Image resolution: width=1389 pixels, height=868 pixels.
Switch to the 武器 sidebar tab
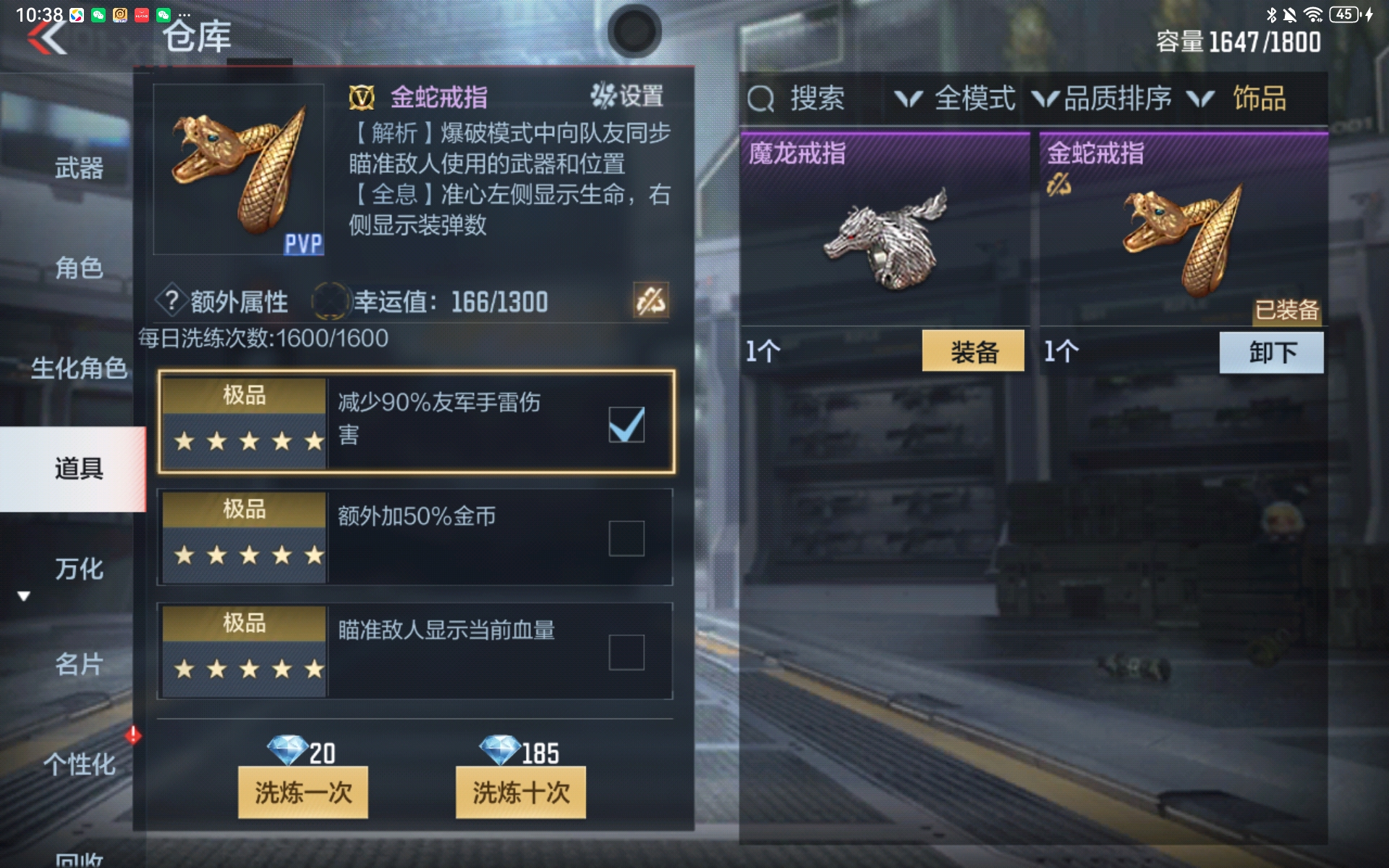point(79,168)
